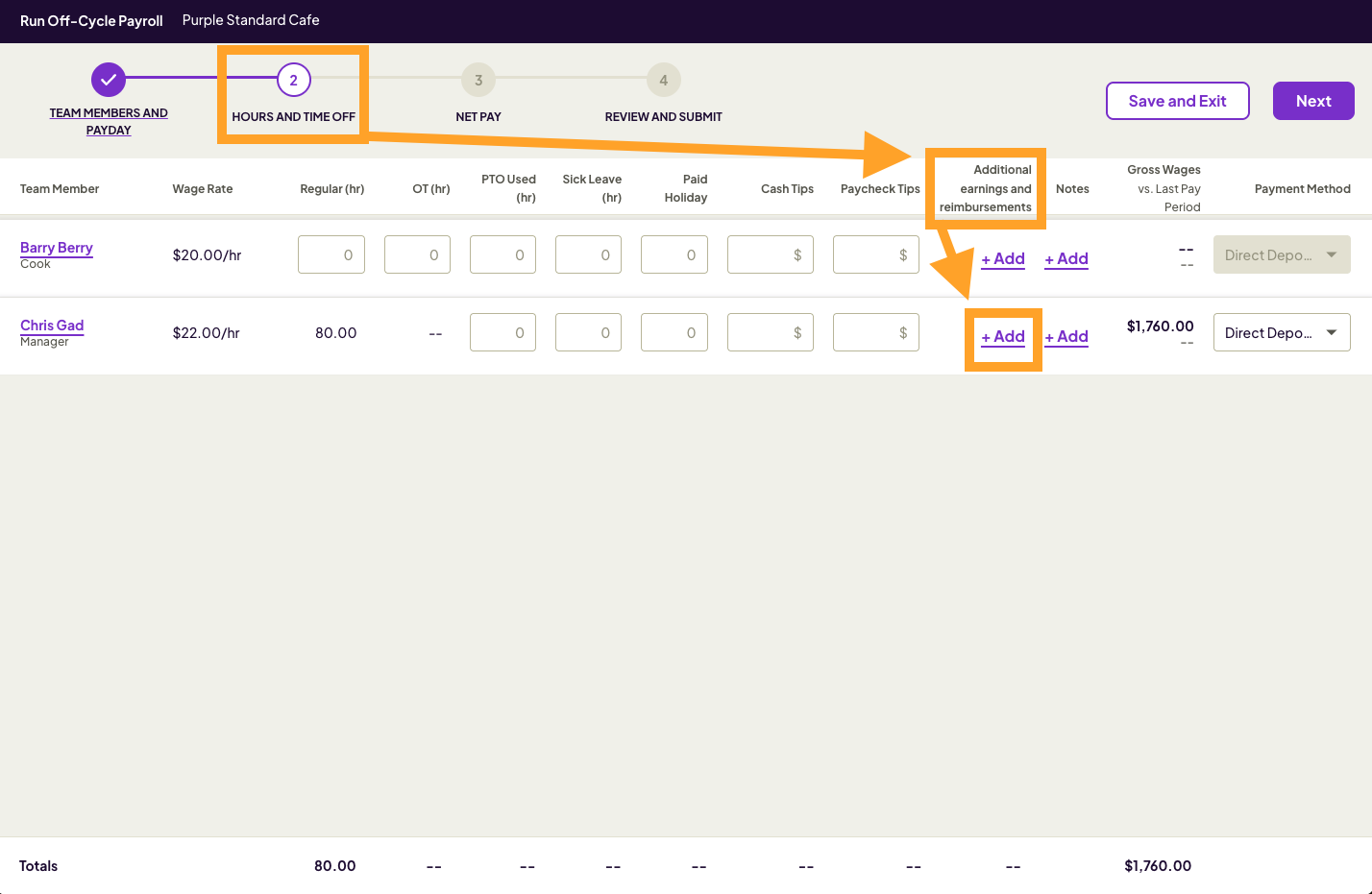Open Chris Gad's profile link
Viewport: 1372px width, 894px height.
(52, 326)
